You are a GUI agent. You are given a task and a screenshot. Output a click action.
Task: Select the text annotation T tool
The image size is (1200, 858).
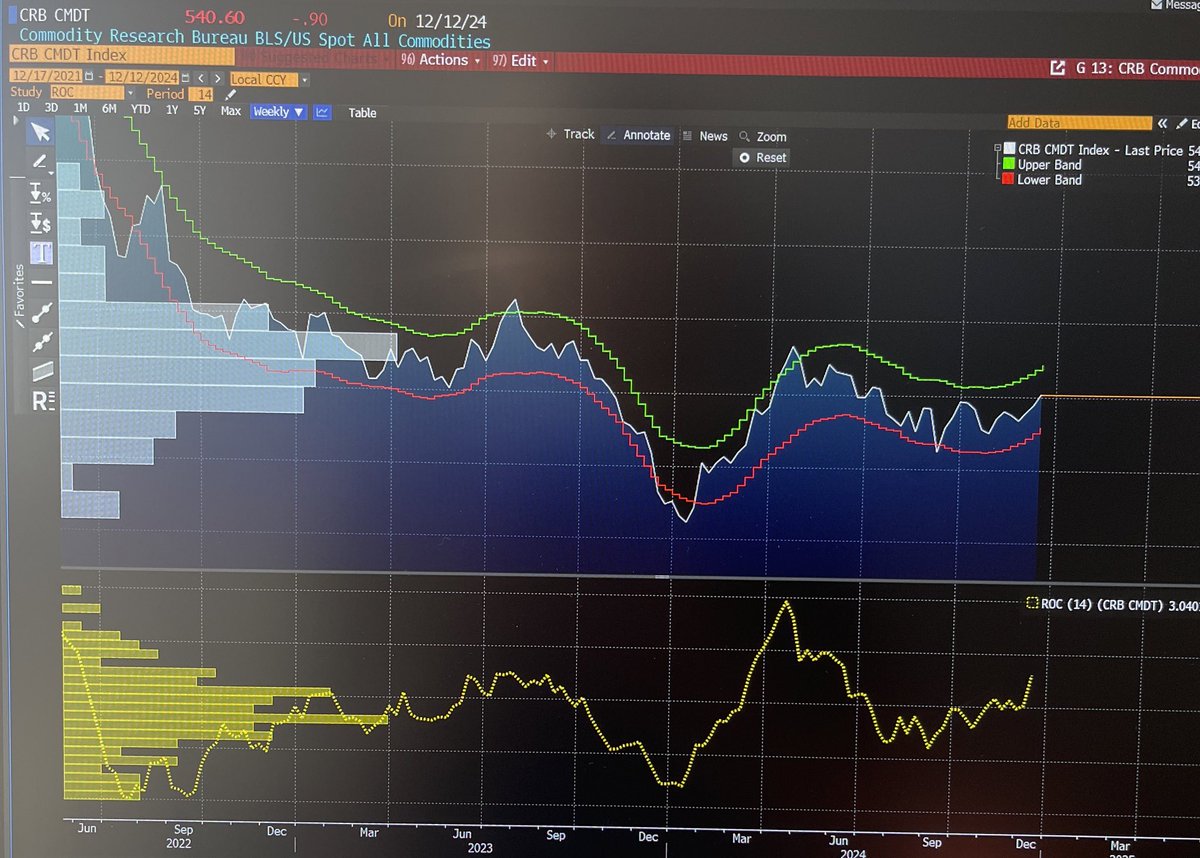click(41, 252)
